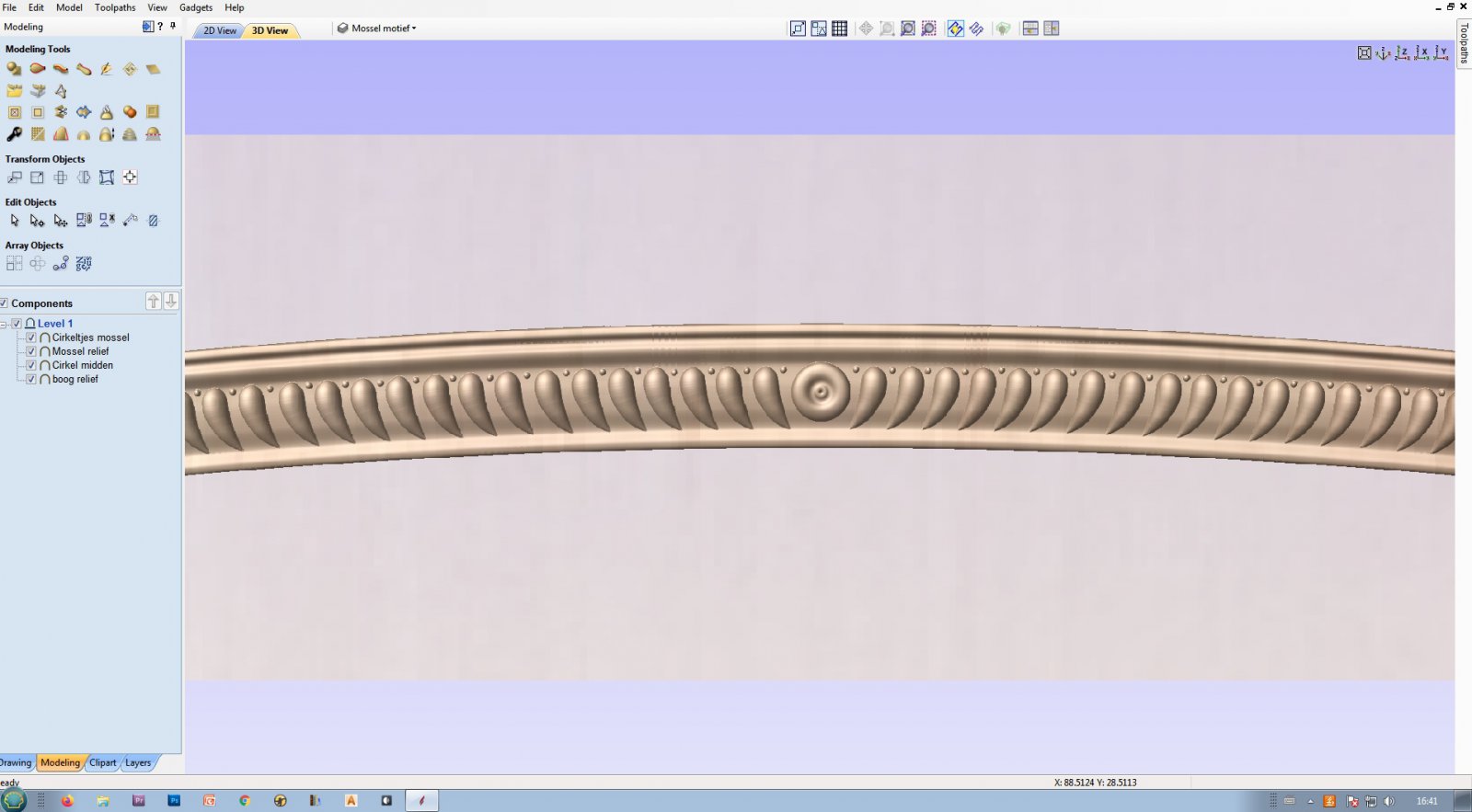The height and width of the screenshot is (812, 1472).
Task: Switch to the Drawing tab
Action: click(16, 762)
